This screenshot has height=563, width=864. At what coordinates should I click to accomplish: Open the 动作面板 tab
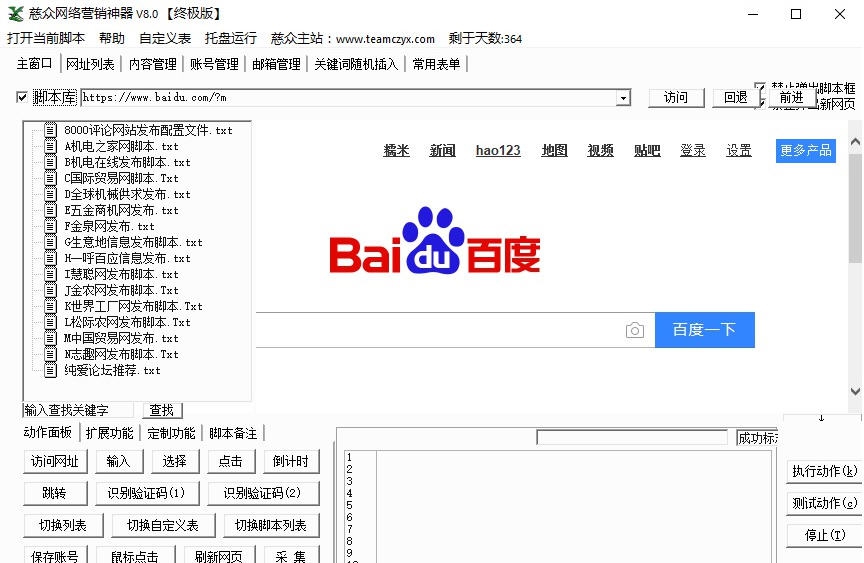(x=47, y=432)
